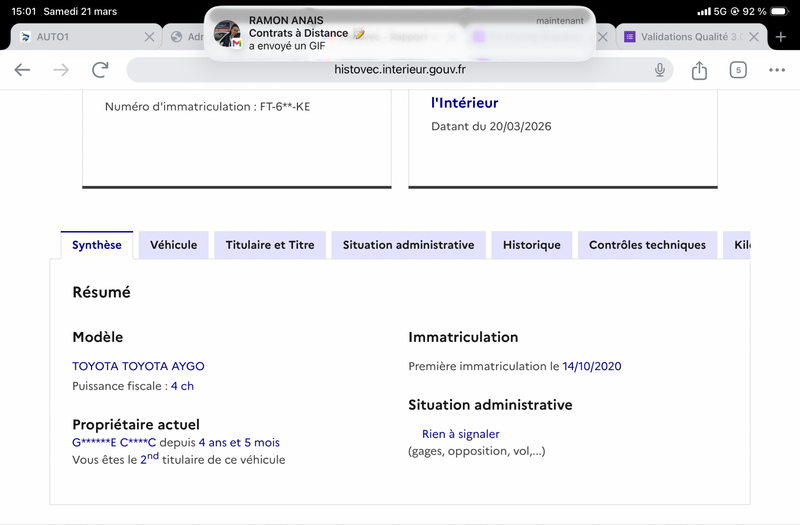Open the RAMON ANAIS notification banner
Image resolution: width=800 pixels, height=525 pixels.
click(x=400, y=33)
